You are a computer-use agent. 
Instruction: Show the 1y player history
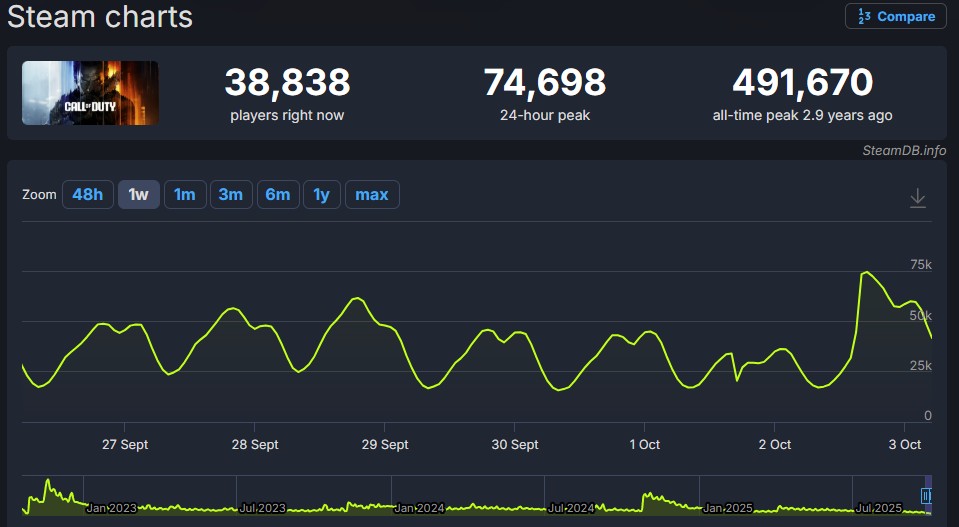point(321,194)
